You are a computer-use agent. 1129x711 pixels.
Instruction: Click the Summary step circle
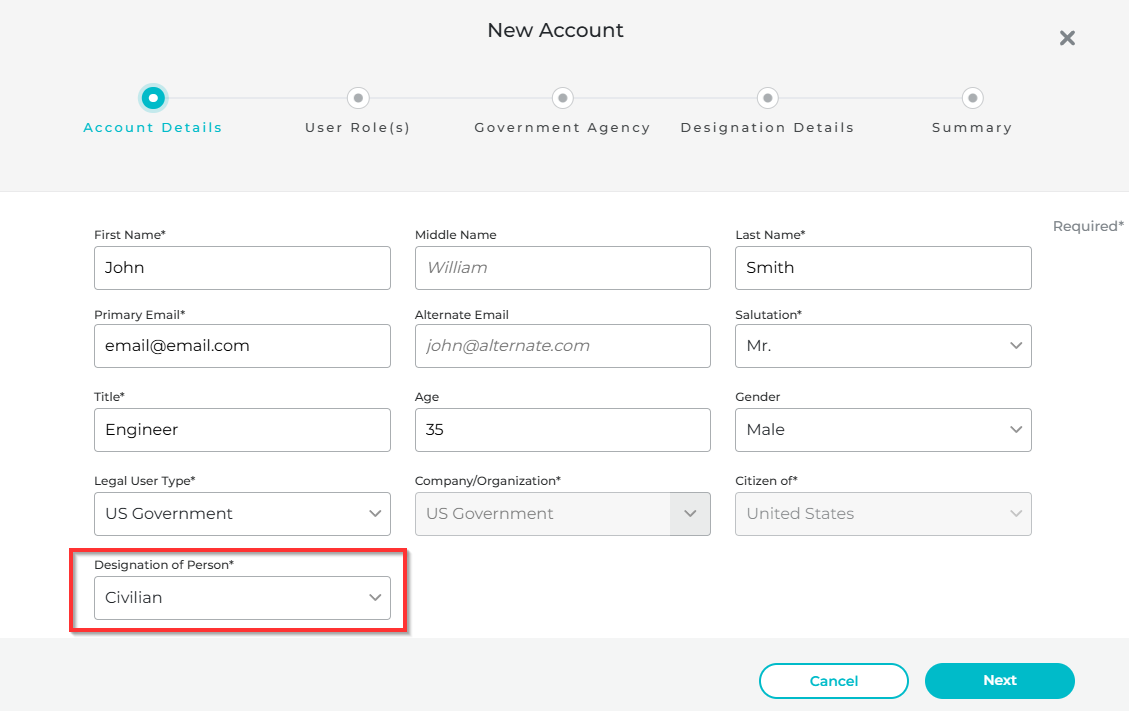click(x=972, y=98)
